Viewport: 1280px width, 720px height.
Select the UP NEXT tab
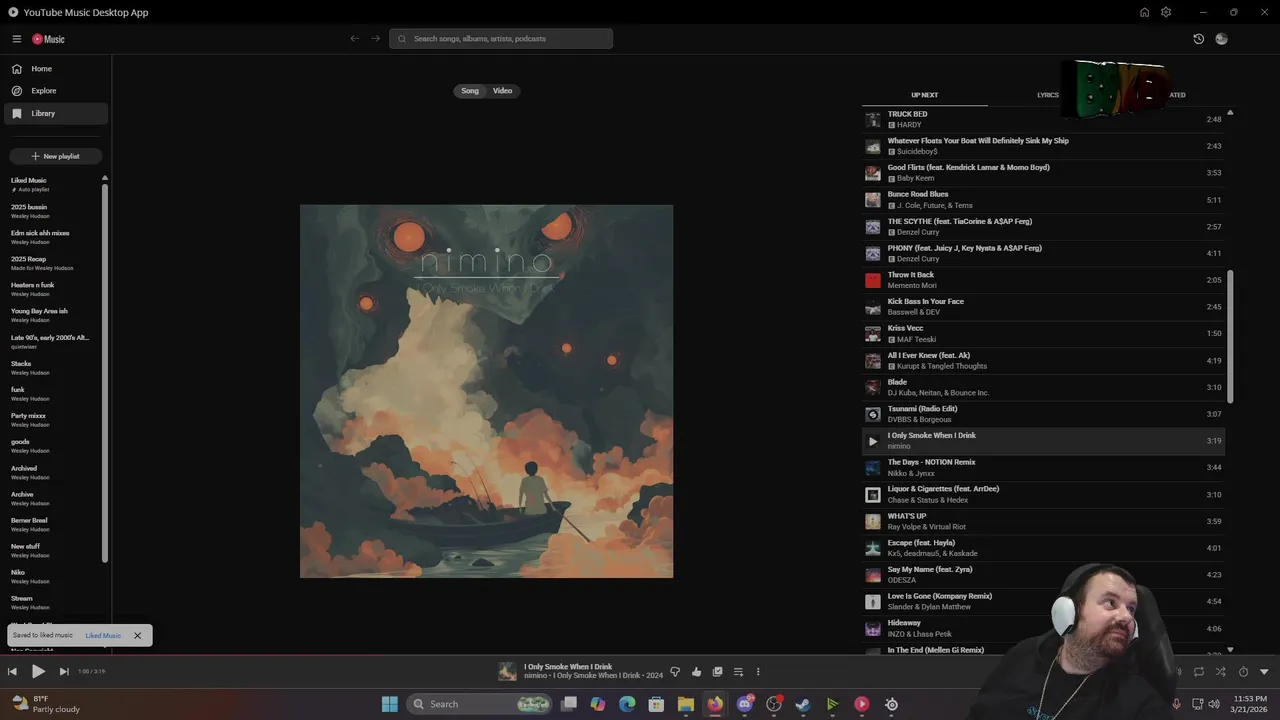tap(925, 95)
